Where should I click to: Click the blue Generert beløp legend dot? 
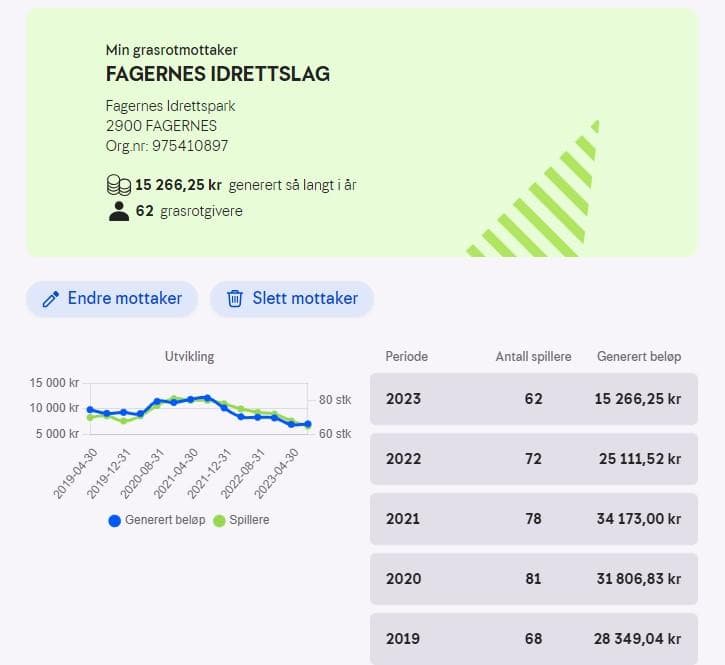[x=114, y=520]
